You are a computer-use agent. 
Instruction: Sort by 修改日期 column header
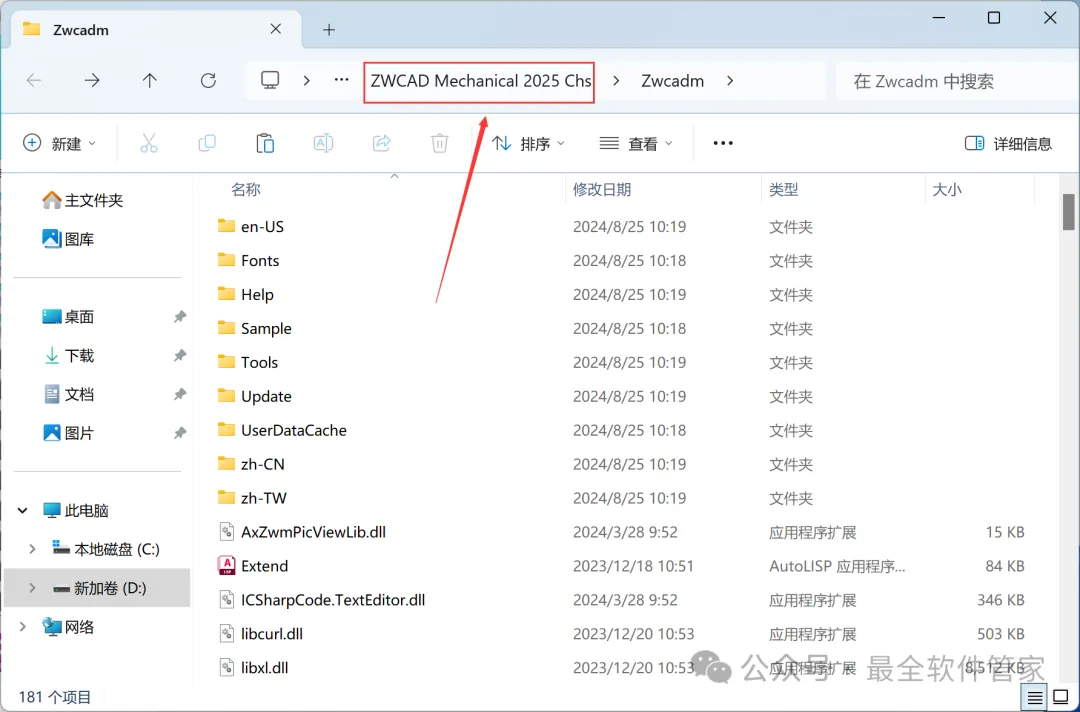coord(602,189)
